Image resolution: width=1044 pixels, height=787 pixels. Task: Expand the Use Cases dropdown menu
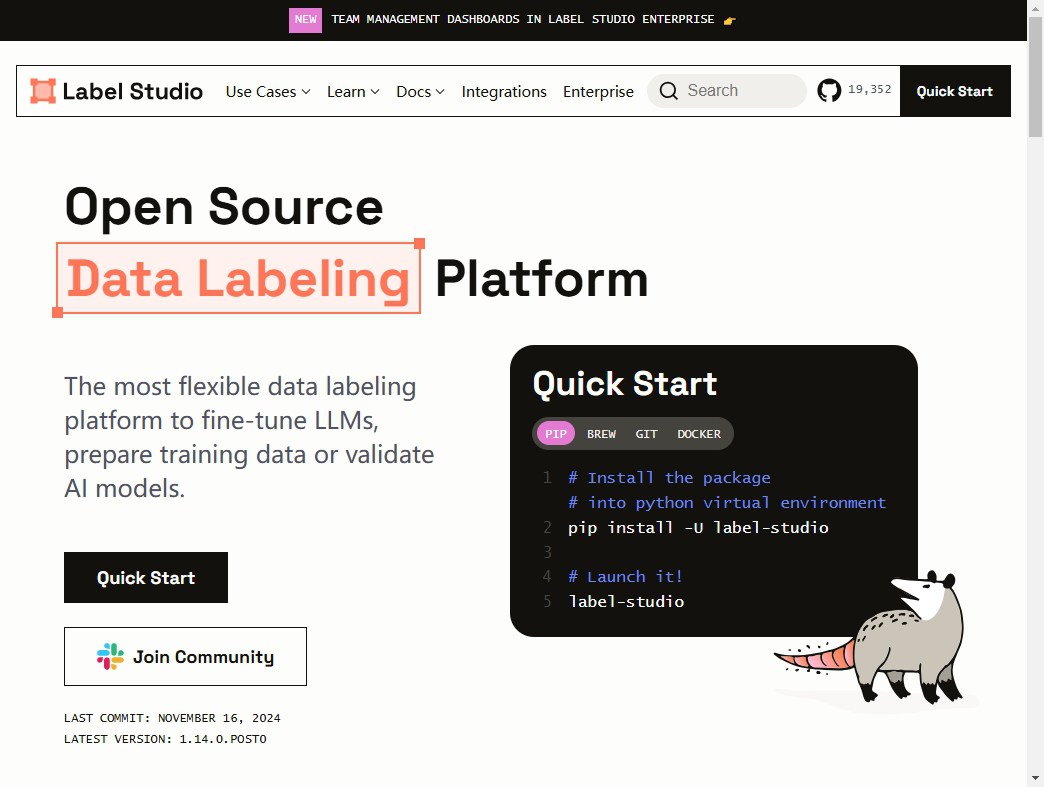pyautogui.click(x=268, y=91)
